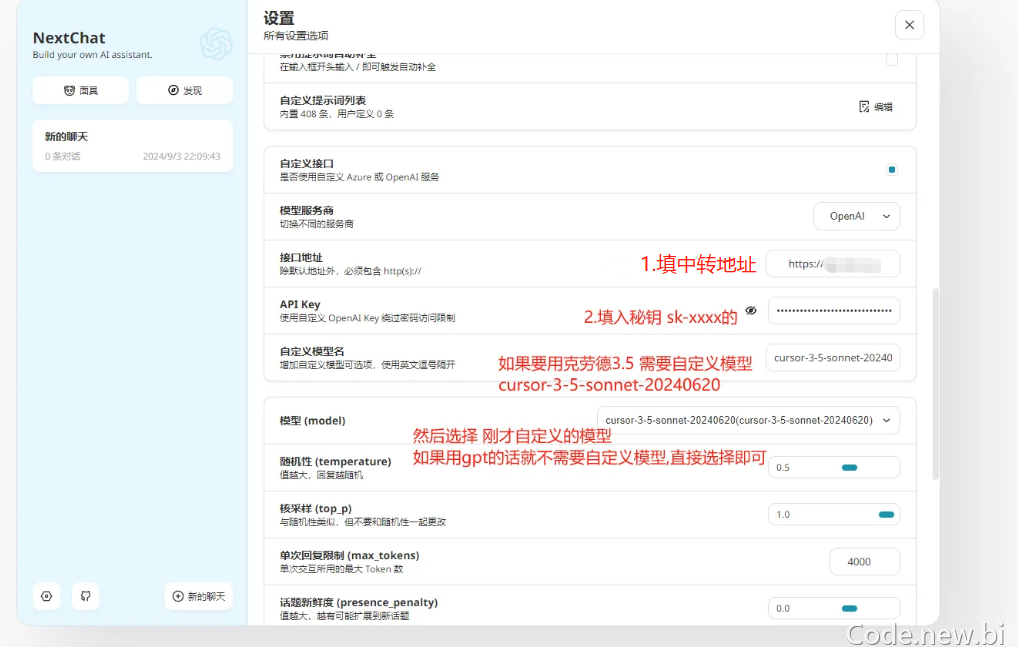This screenshot has width=1018, height=647.
Task: Toggle API Key visibility eye icon
Action: pyautogui.click(x=751, y=311)
